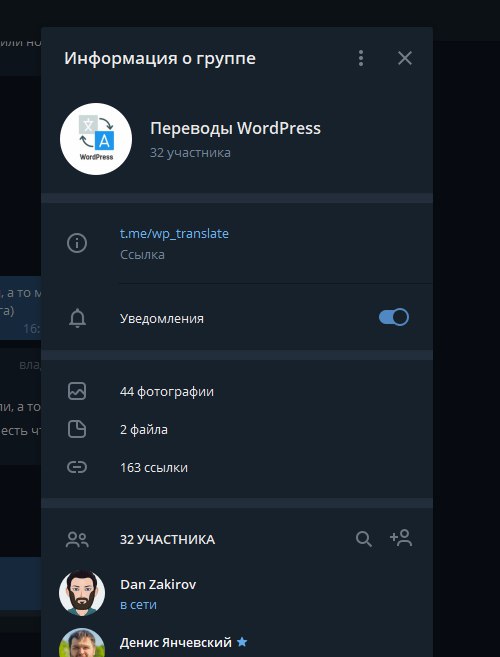Viewport: 500px width, 657px height.
Task: Search members with the magnifier icon
Action: click(364, 539)
